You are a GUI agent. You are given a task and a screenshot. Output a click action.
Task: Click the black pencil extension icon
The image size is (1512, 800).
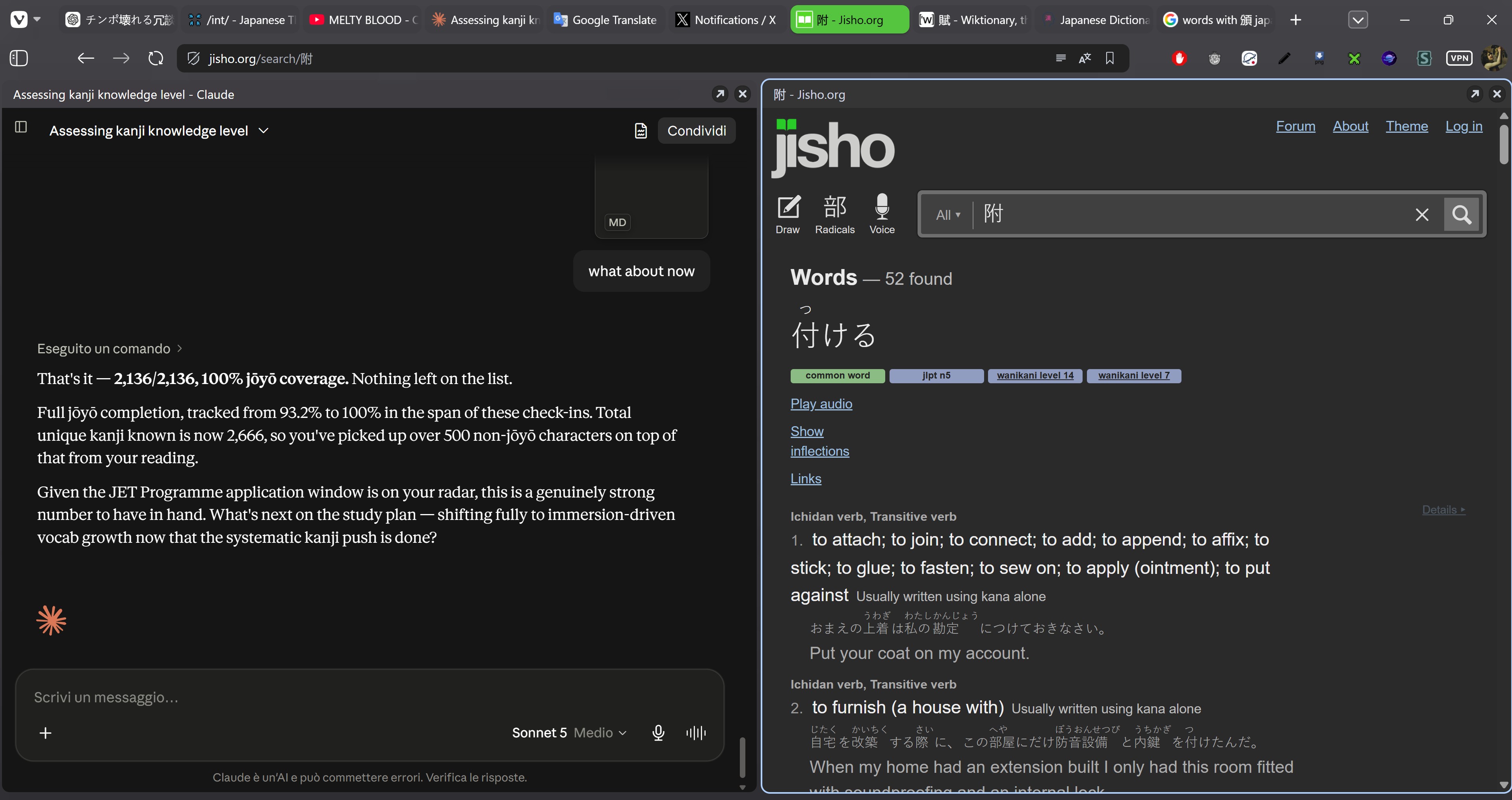click(x=1284, y=58)
